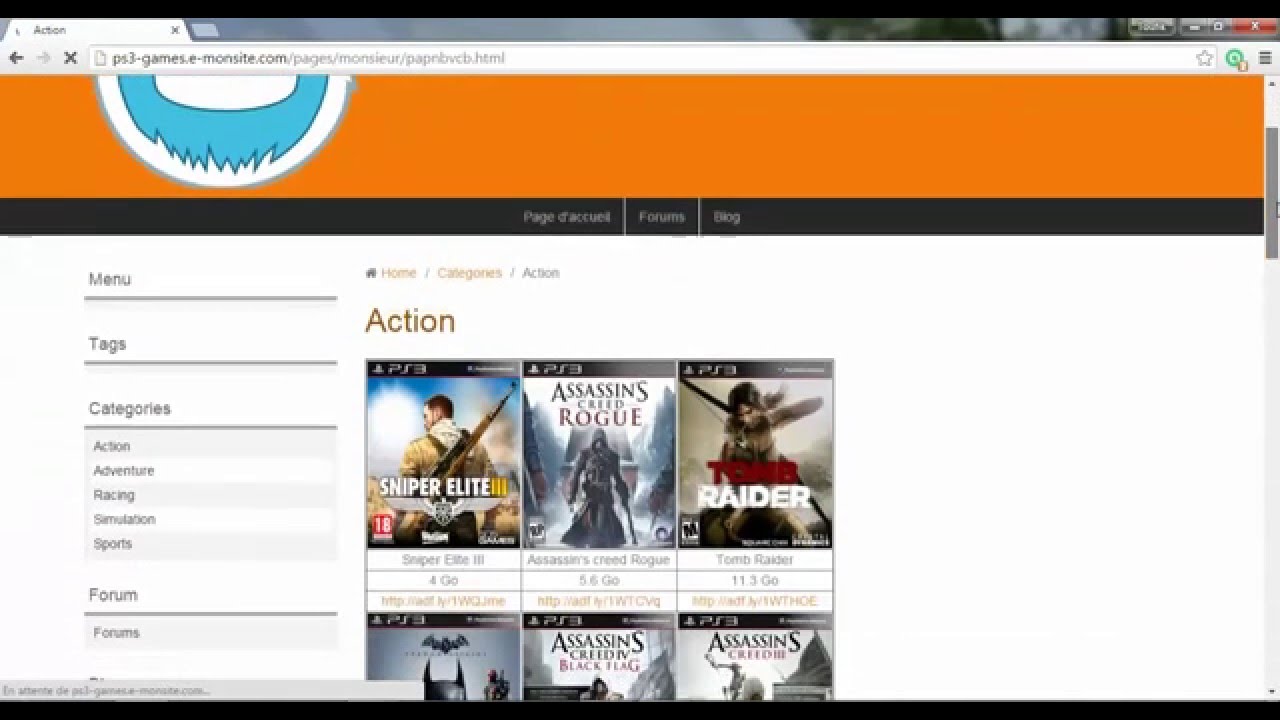Click the Menu sidebar heading

coord(110,279)
